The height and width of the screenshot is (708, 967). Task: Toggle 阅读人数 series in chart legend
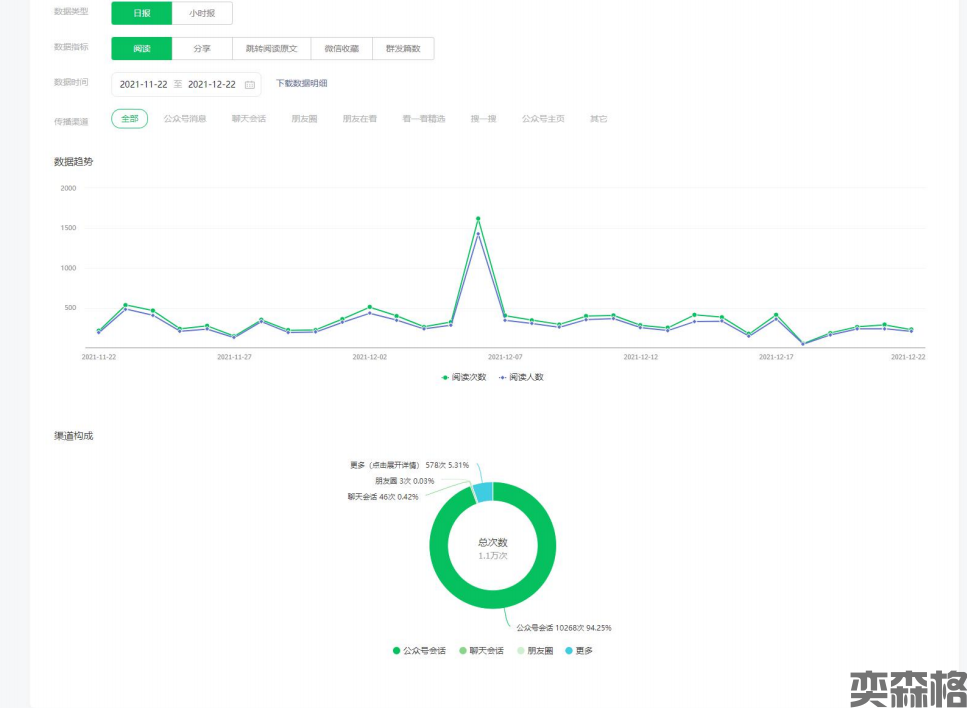[520, 377]
